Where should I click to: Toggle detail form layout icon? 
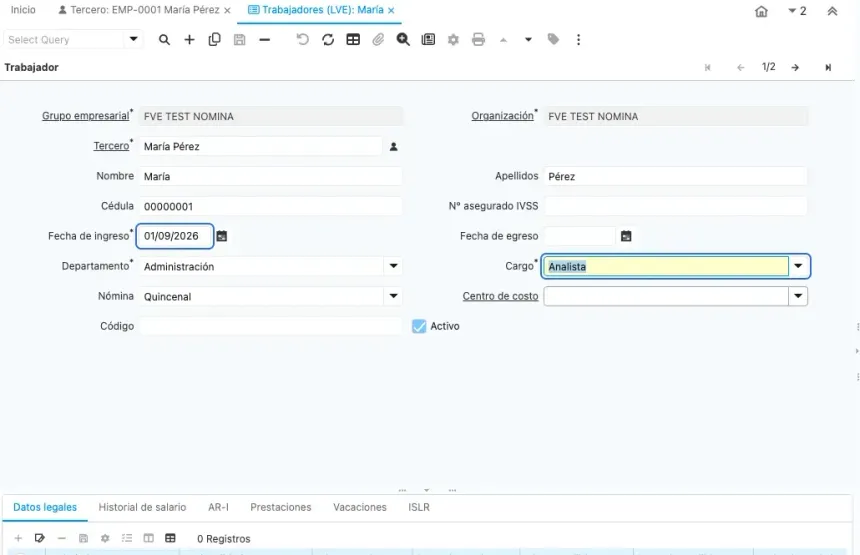pyautogui.click(x=149, y=538)
